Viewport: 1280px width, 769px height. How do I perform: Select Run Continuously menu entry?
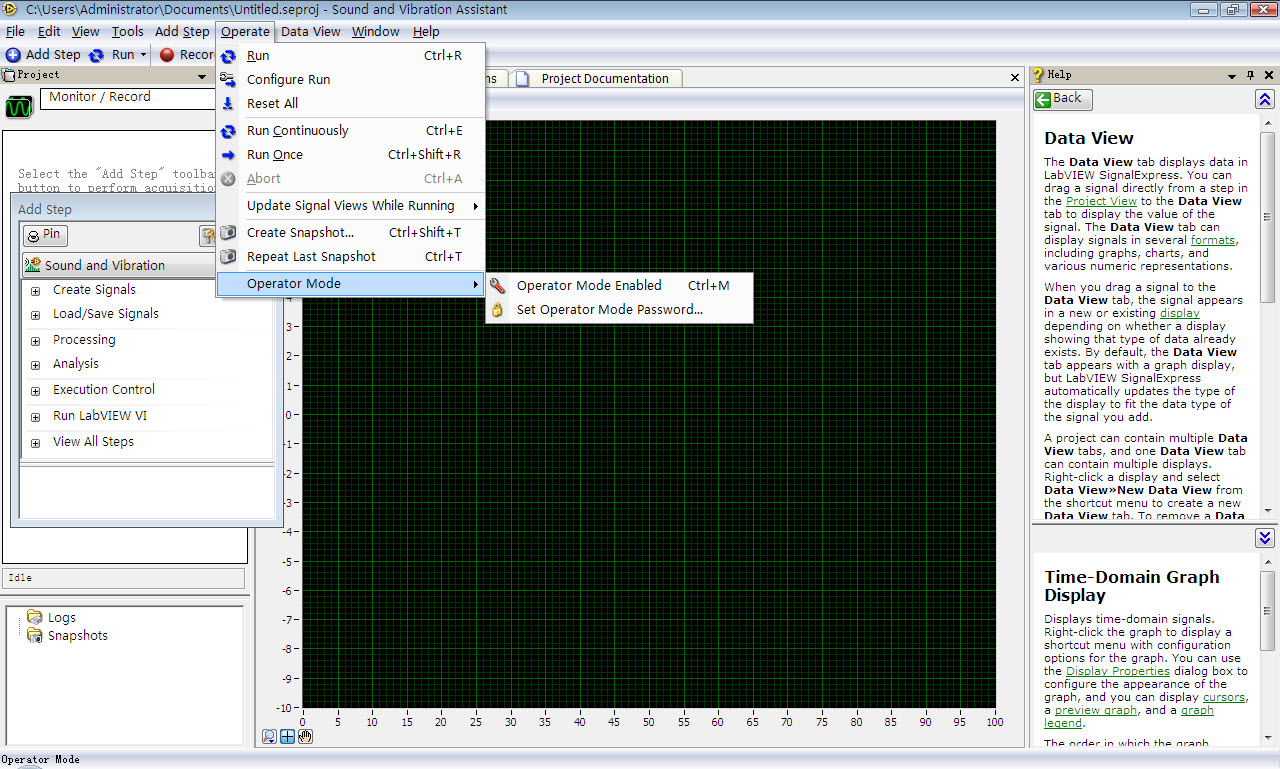(x=351, y=131)
